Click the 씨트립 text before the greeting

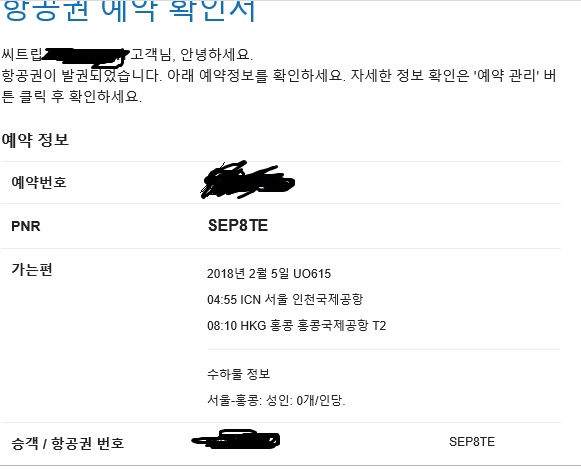click(x=22, y=55)
